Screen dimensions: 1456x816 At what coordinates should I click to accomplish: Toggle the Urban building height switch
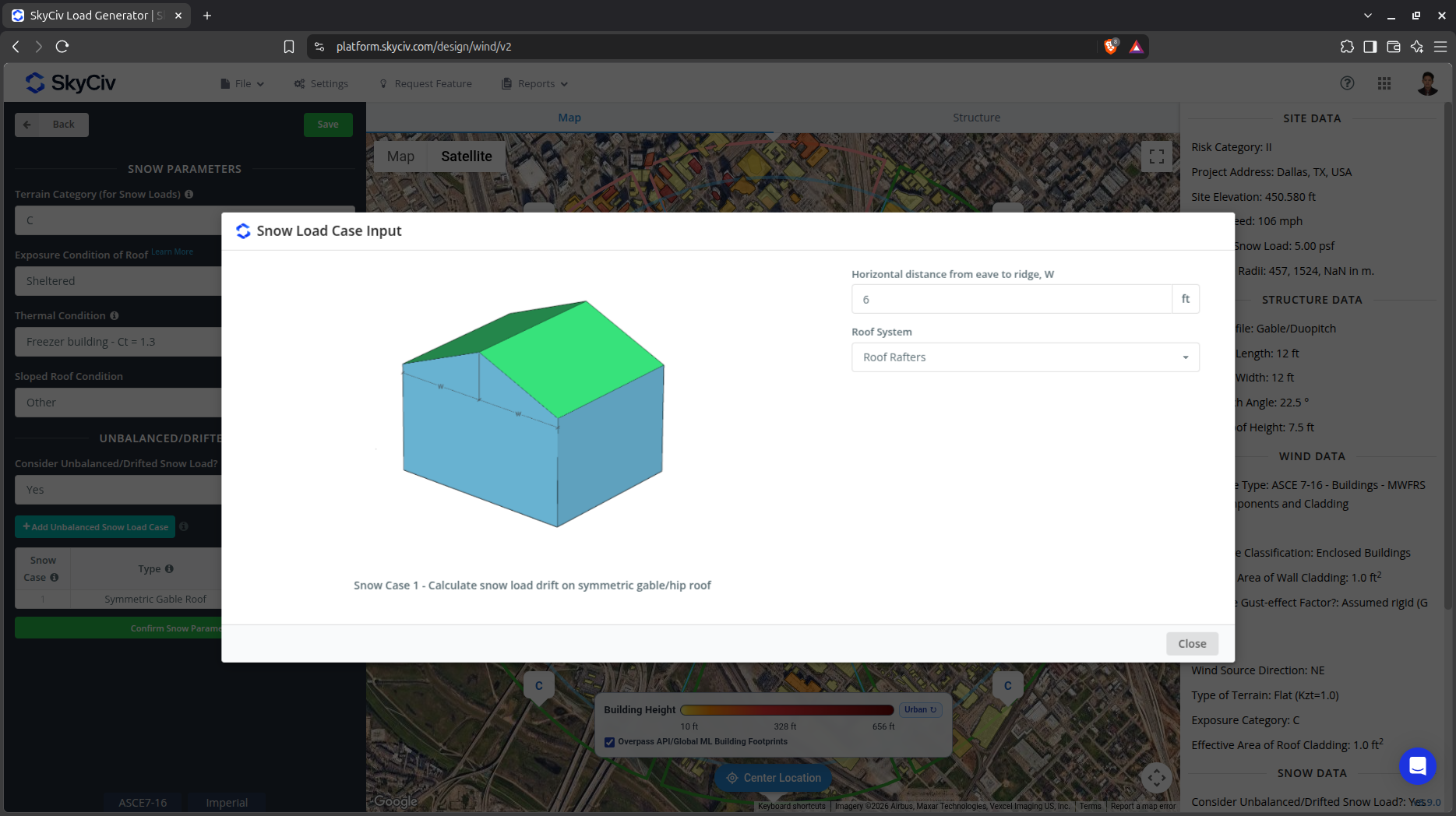(921, 709)
